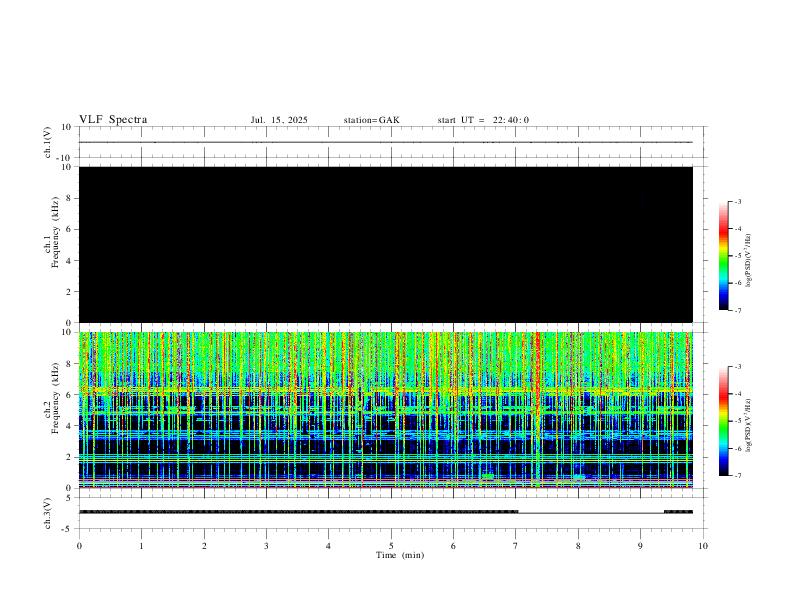The width and height of the screenshot is (792, 612).
Task: Click the ch.2 color scale bar
Action: point(723,421)
